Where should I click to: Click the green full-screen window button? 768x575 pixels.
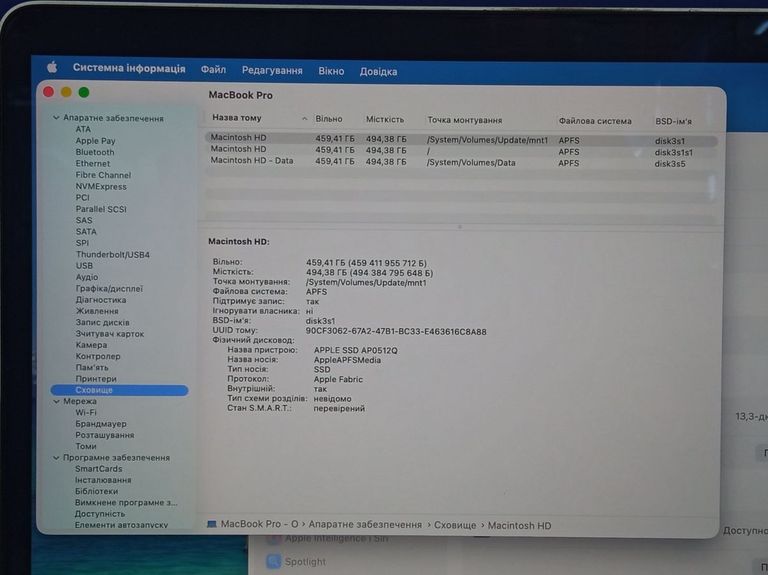coord(84,92)
